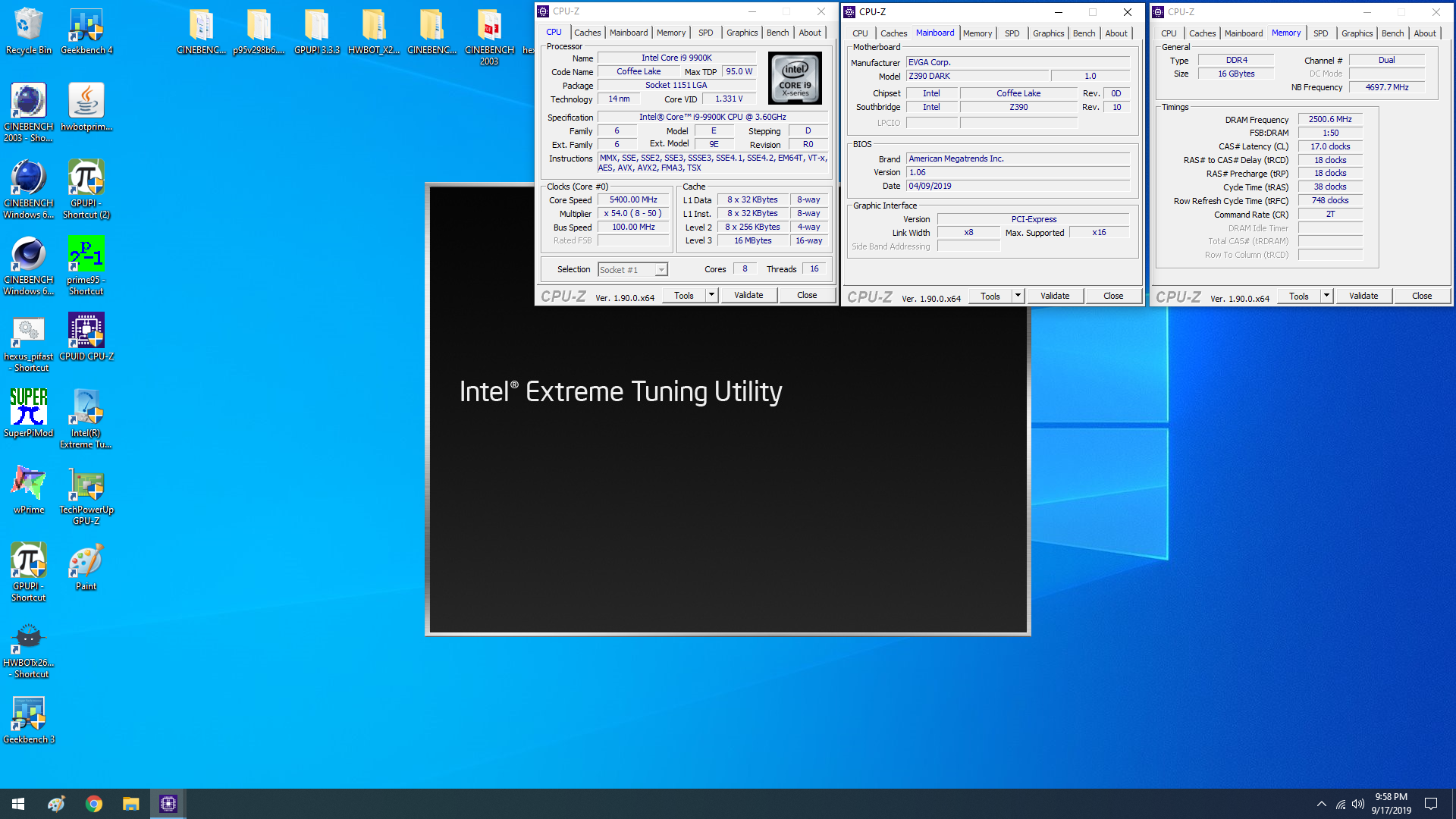Image resolution: width=1456 pixels, height=819 pixels.
Task: Open File Explorer from the taskbar
Action: pos(131,804)
